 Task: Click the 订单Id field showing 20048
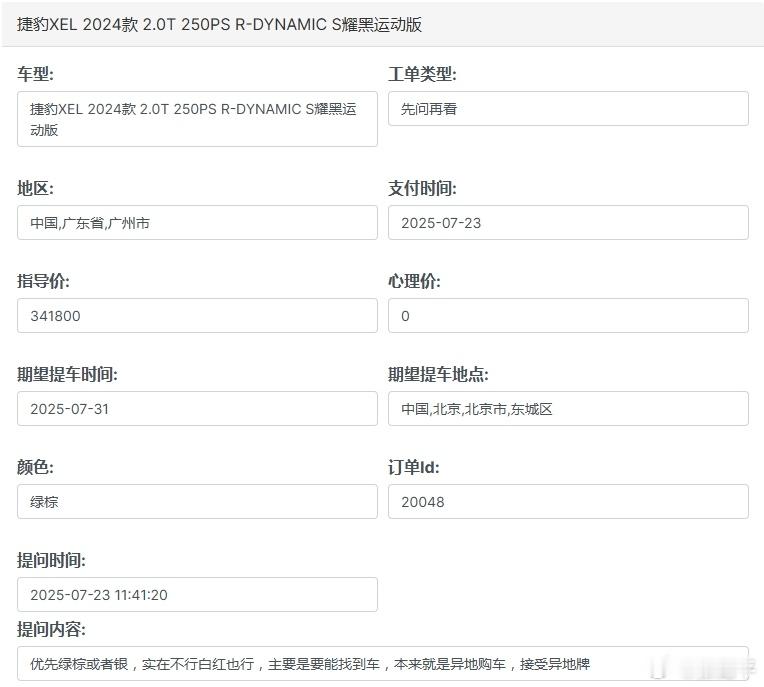coord(568,502)
